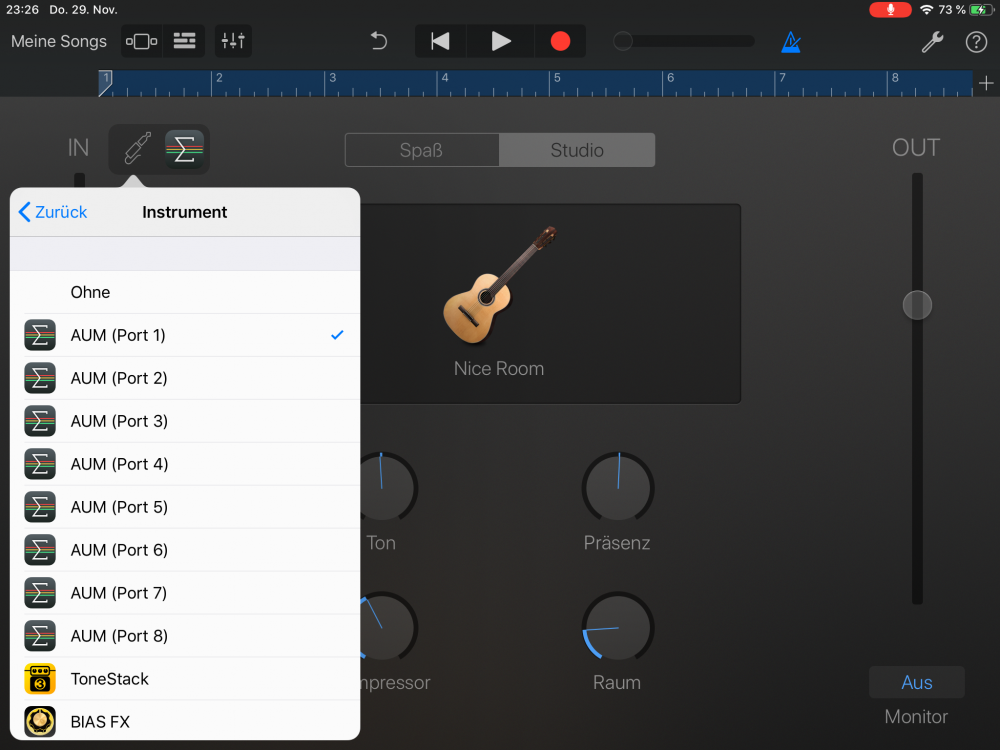Switch to the Spaß tab
Viewport: 1000px width, 750px height.
pyautogui.click(x=421, y=151)
